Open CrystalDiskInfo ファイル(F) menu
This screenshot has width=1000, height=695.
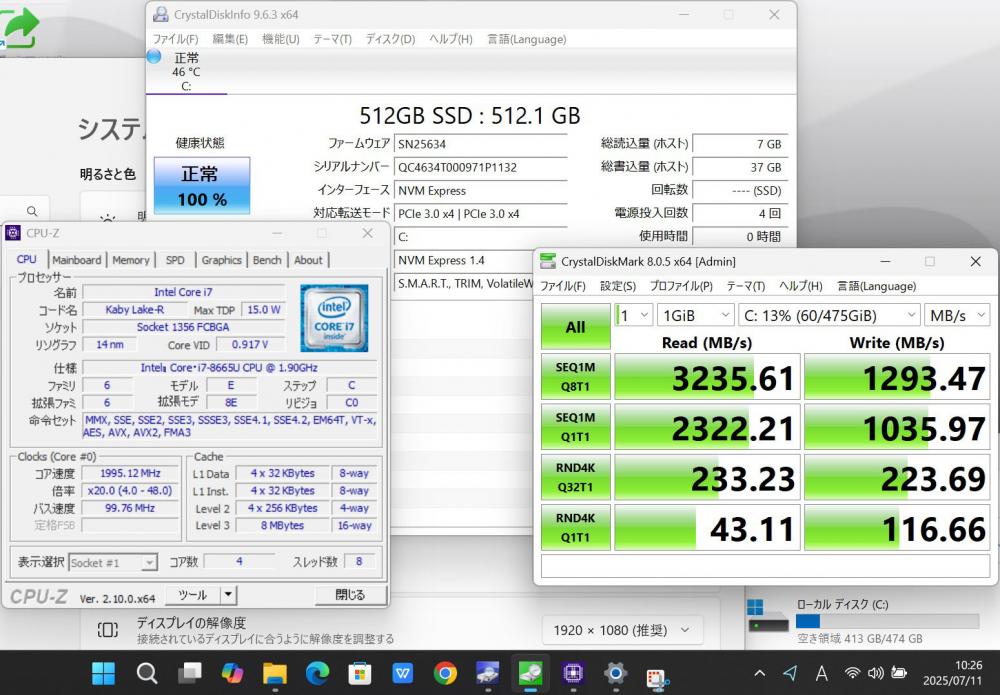(x=175, y=39)
